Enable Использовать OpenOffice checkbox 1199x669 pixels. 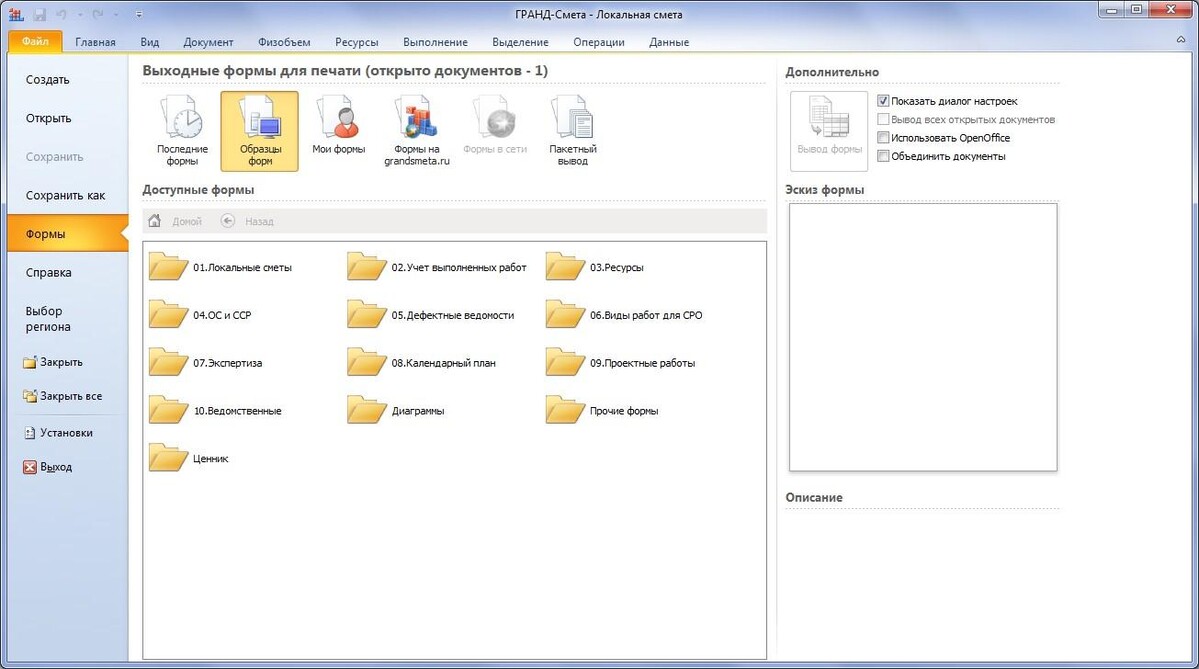883,138
